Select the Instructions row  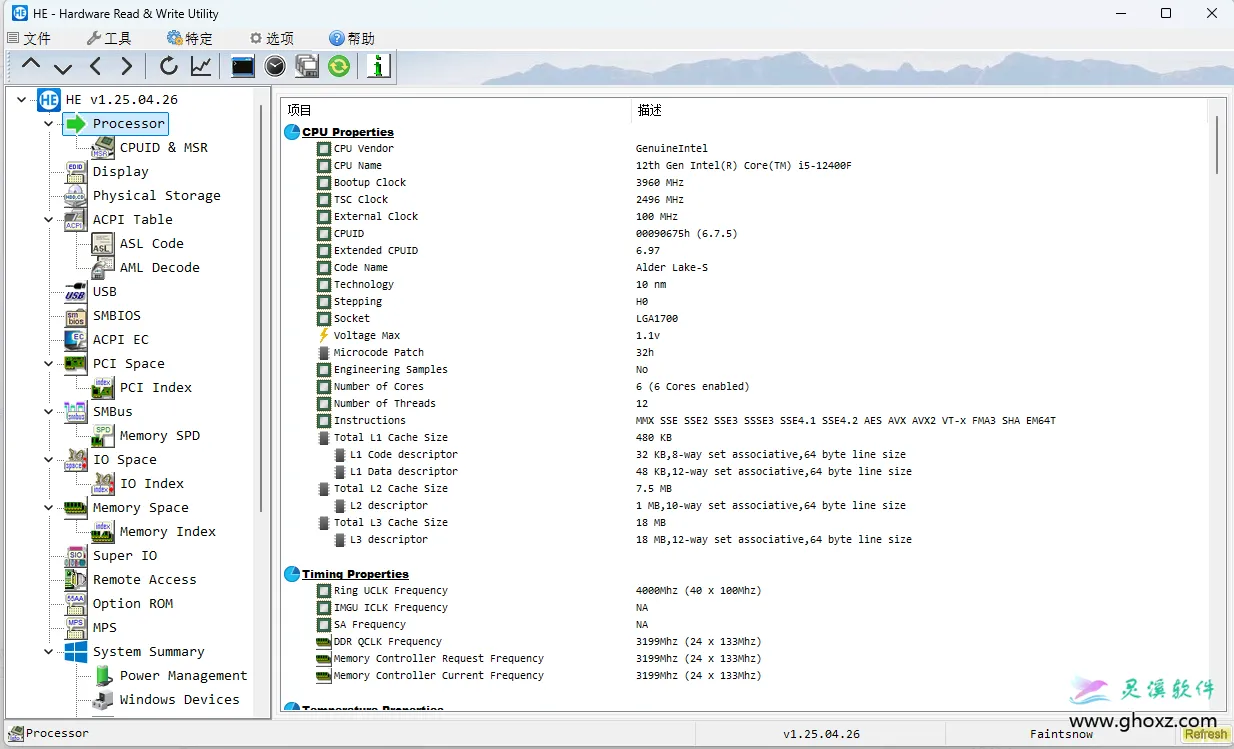coord(745,421)
